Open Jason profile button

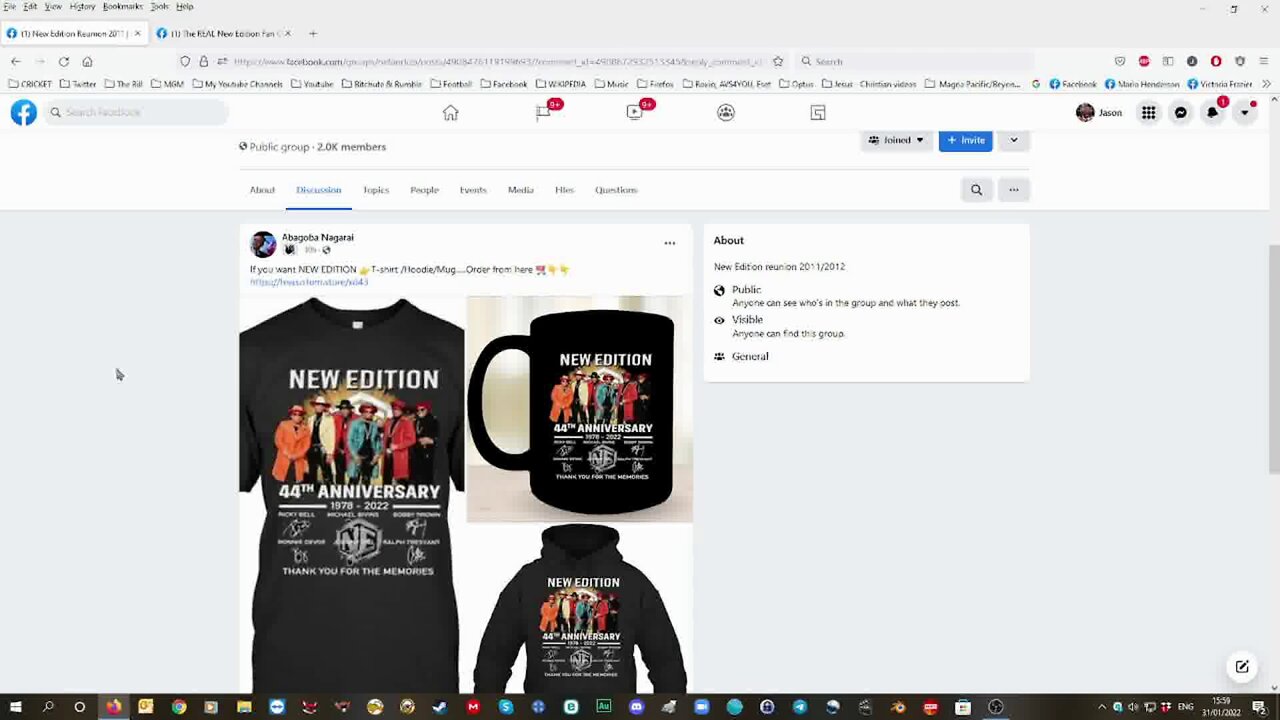point(1099,113)
